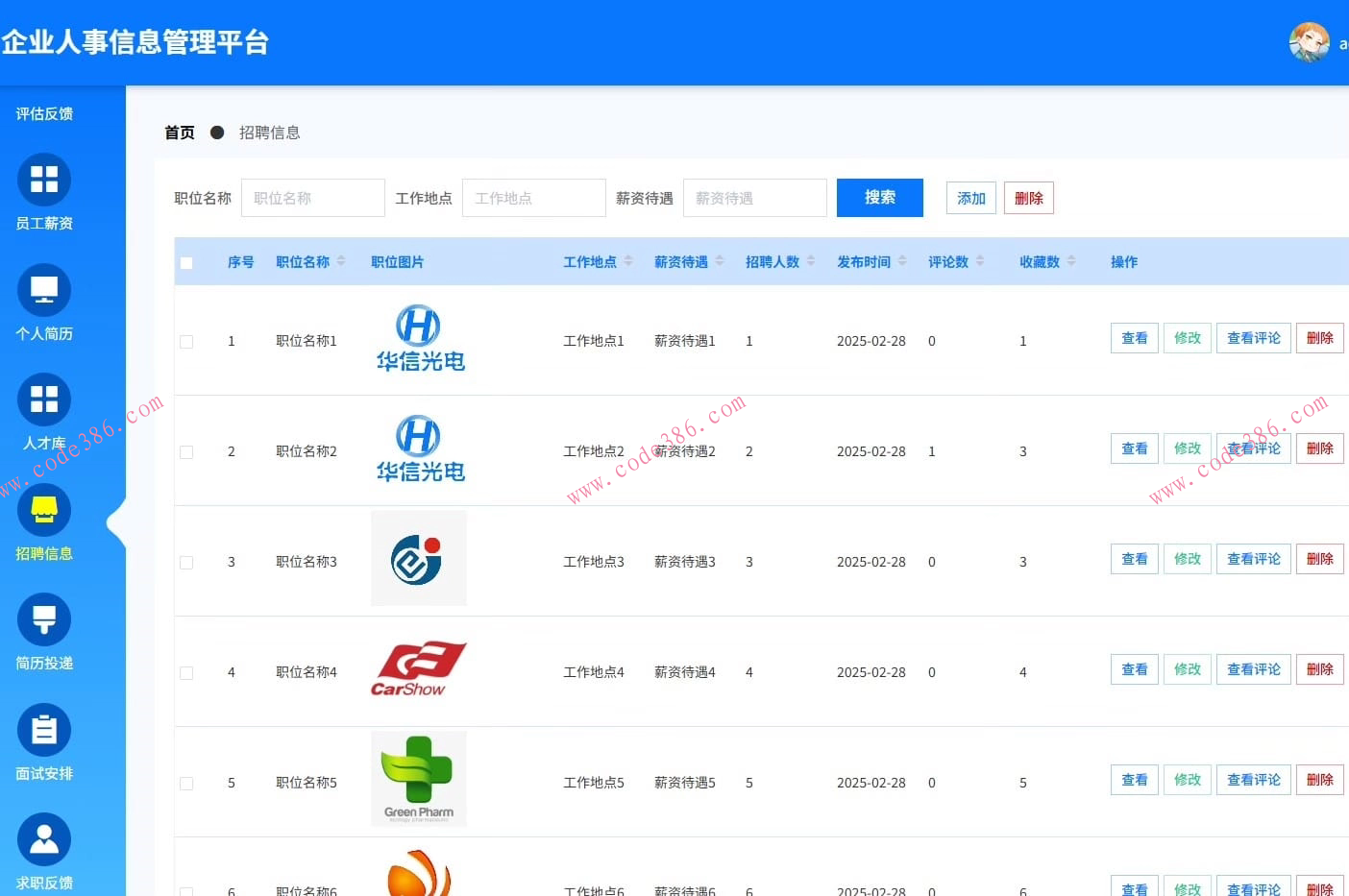Check the select-all checkbox in table header
This screenshot has width=1349, height=896.
pyautogui.click(x=186, y=261)
